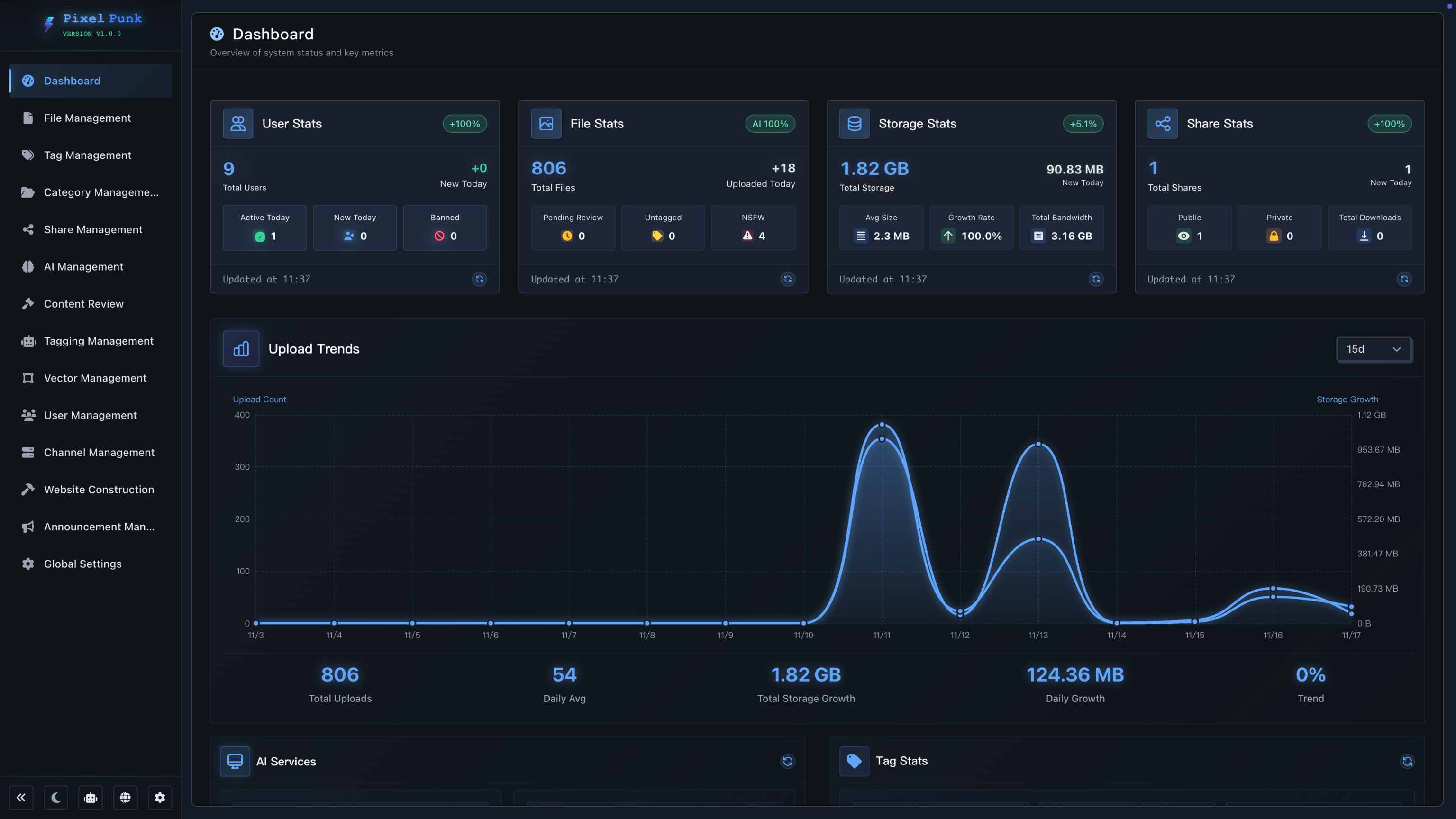Open Global Settings menu item
The height and width of the screenshot is (819, 1456).
(82, 564)
